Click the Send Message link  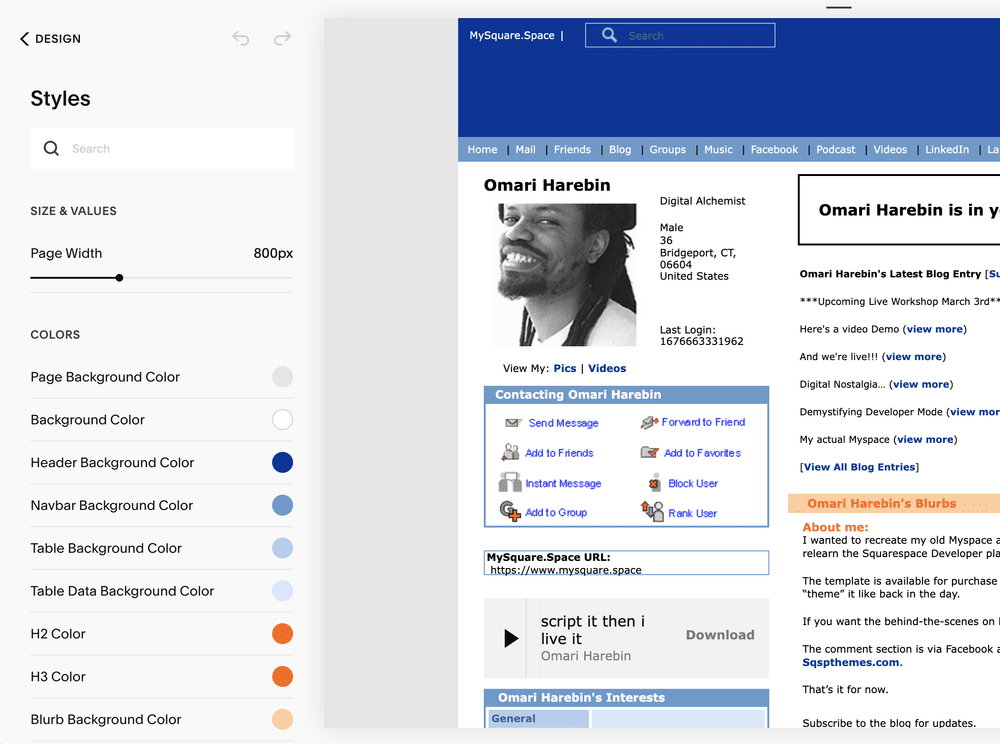tap(563, 423)
